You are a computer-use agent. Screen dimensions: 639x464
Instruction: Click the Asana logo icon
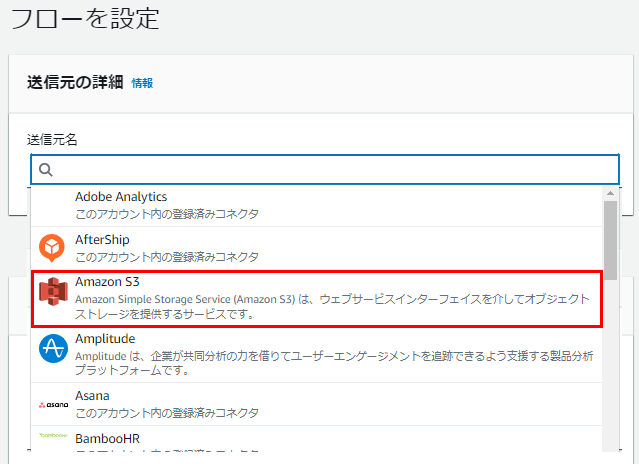pos(53,405)
